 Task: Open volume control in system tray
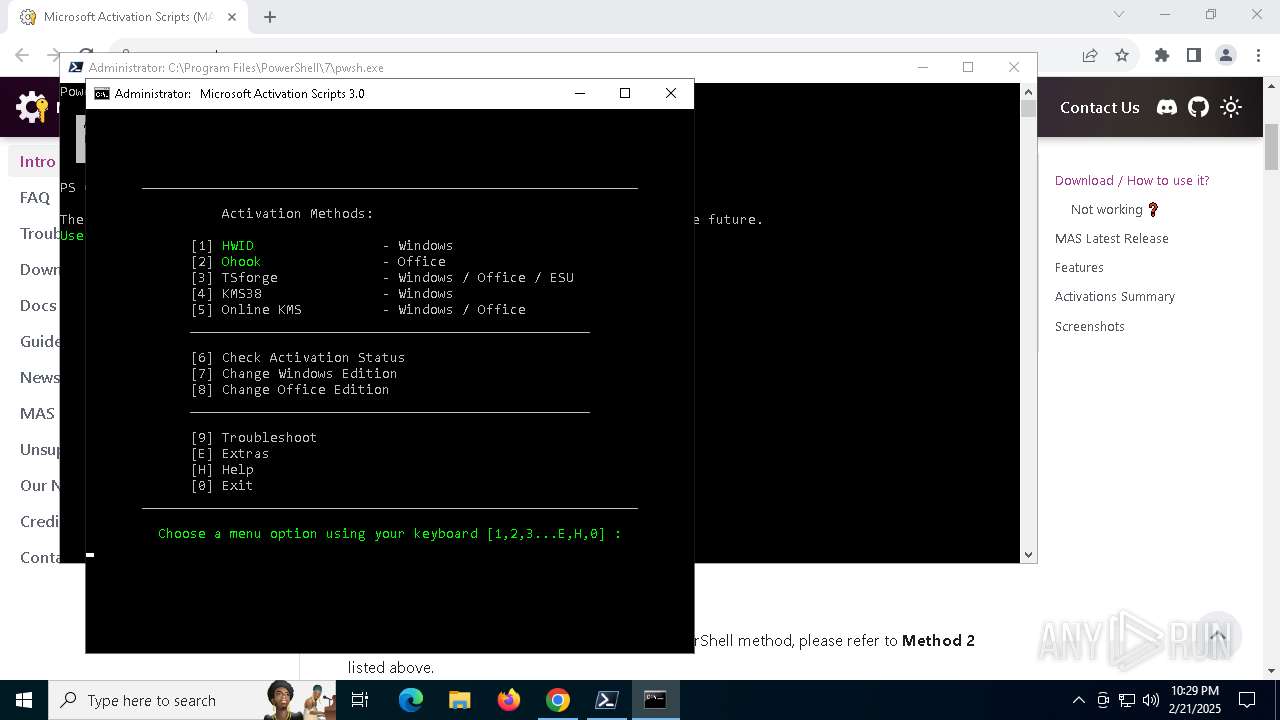point(1151,700)
